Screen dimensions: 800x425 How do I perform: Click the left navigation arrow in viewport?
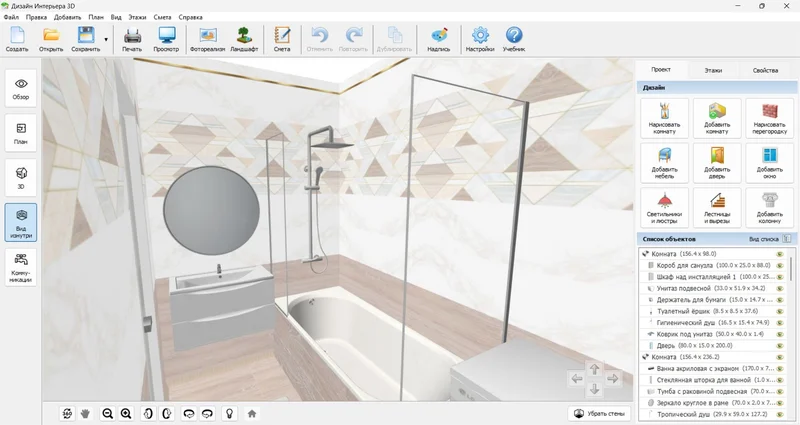[577, 379]
